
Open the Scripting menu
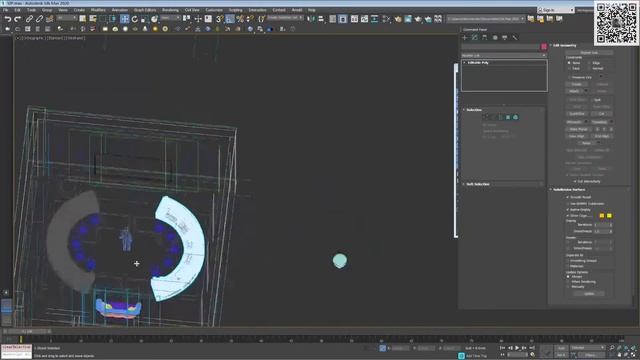tap(236, 10)
